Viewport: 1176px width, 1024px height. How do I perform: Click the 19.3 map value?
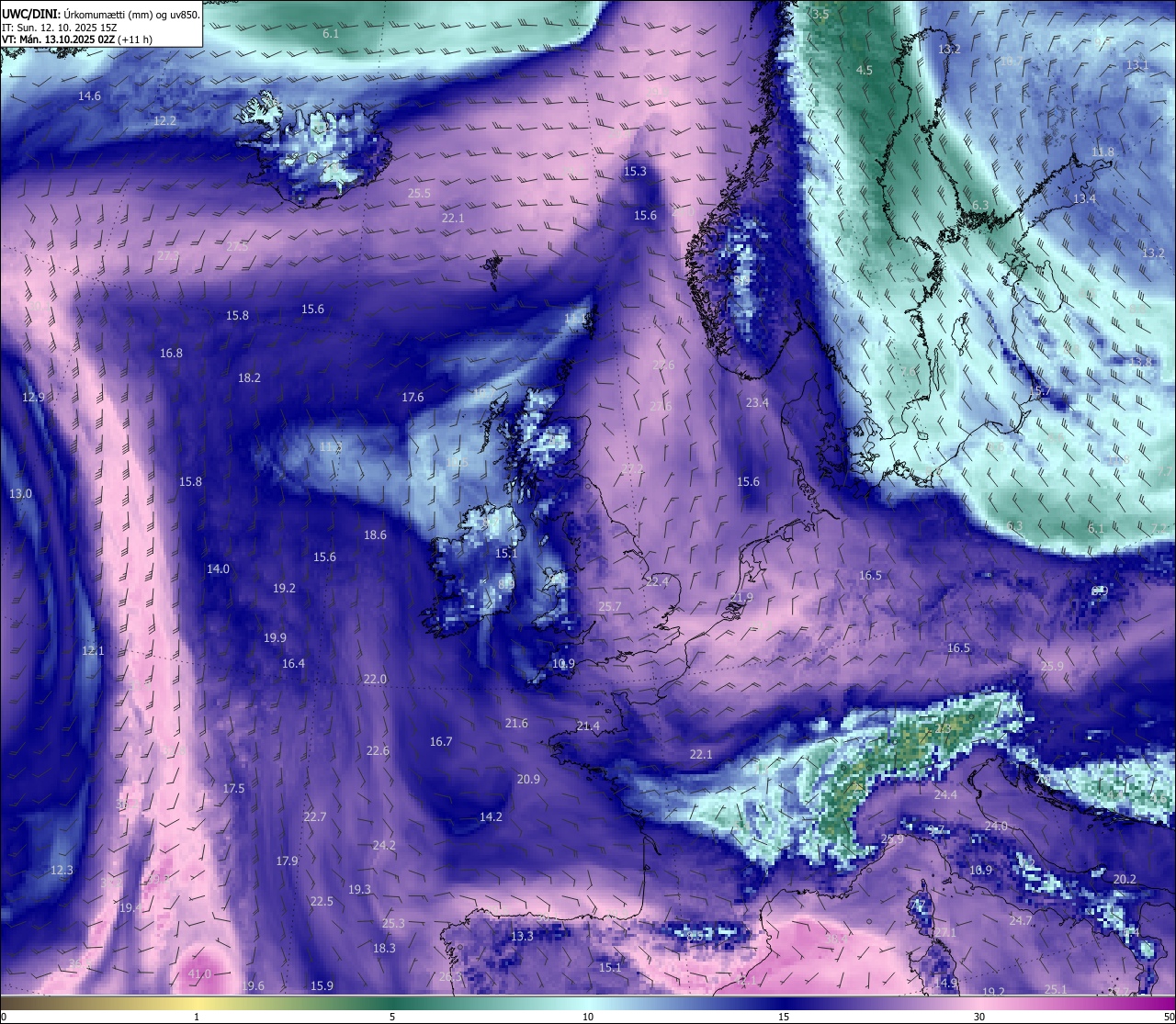[359, 889]
